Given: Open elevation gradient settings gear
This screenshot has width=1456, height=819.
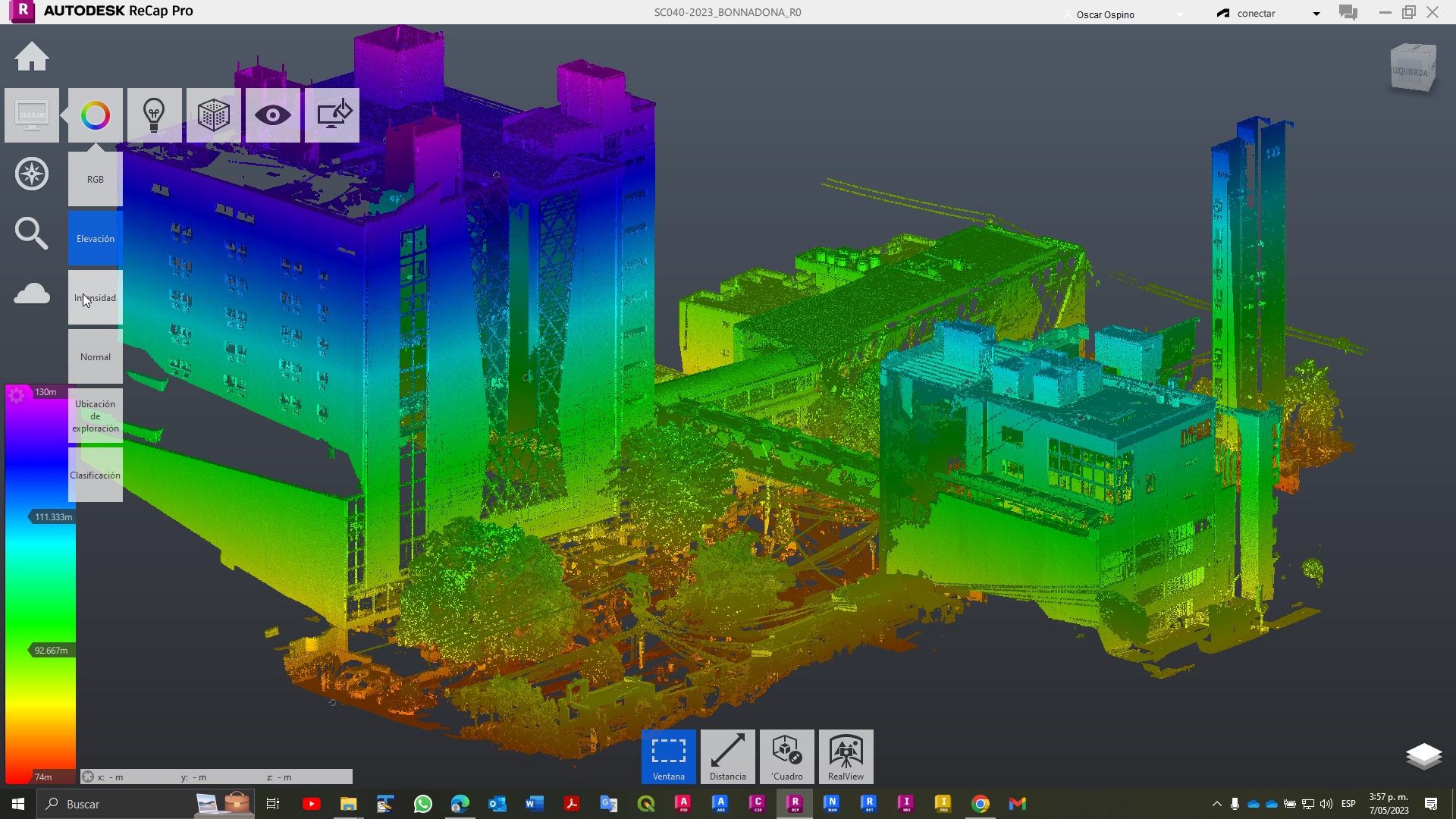Looking at the screenshot, I should click(x=16, y=395).
